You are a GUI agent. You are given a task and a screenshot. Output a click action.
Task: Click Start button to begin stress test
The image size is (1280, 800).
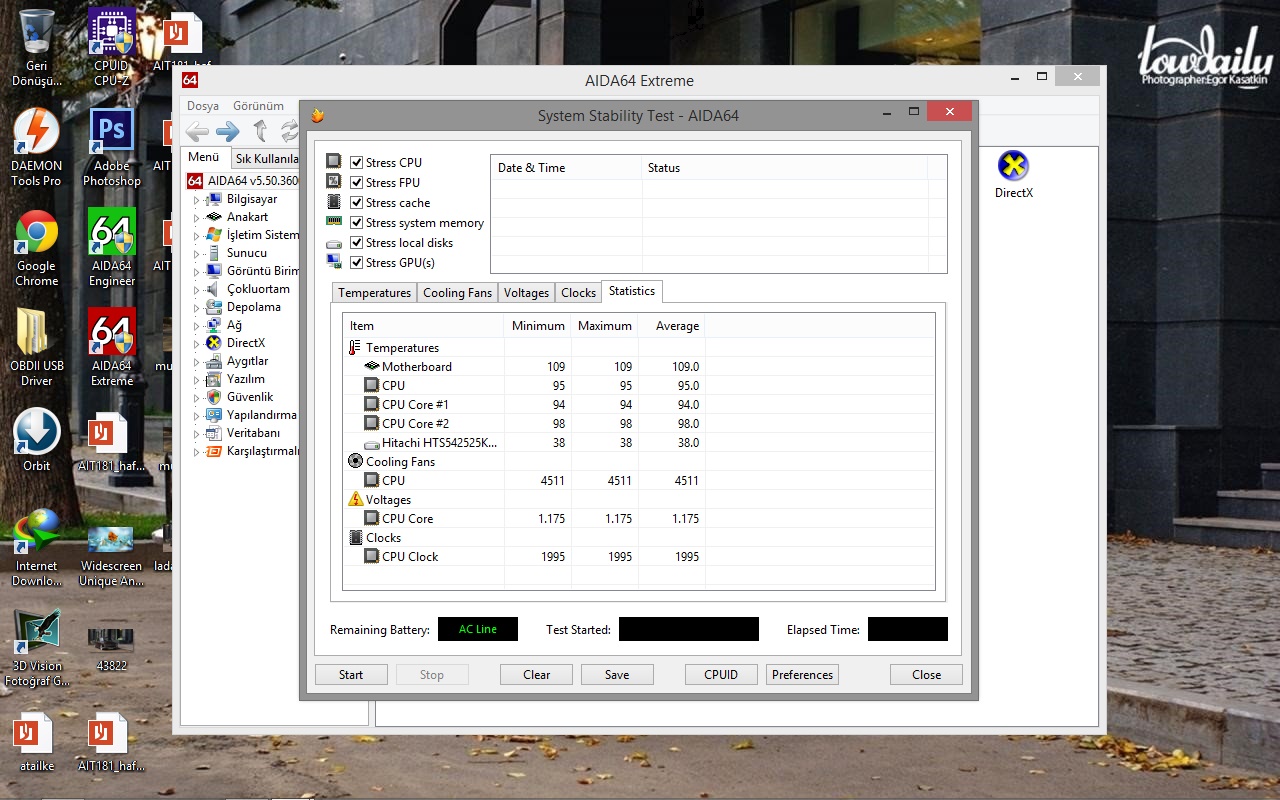click(351, 675)
